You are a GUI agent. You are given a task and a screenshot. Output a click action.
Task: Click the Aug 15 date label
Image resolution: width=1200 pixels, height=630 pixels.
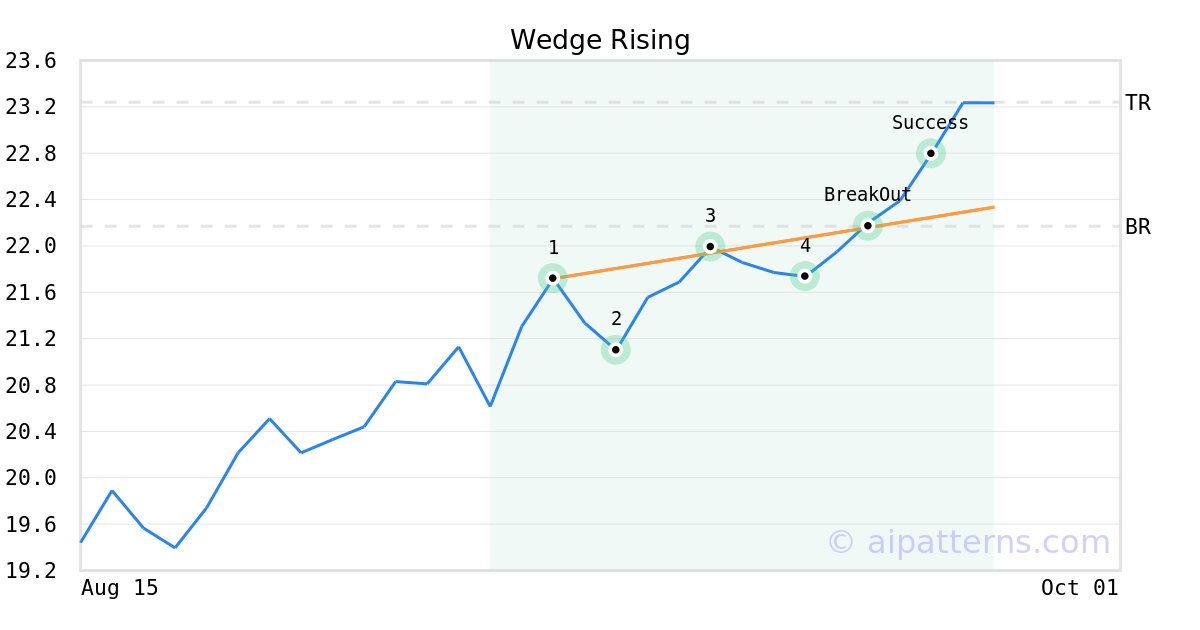coord(120,588)
